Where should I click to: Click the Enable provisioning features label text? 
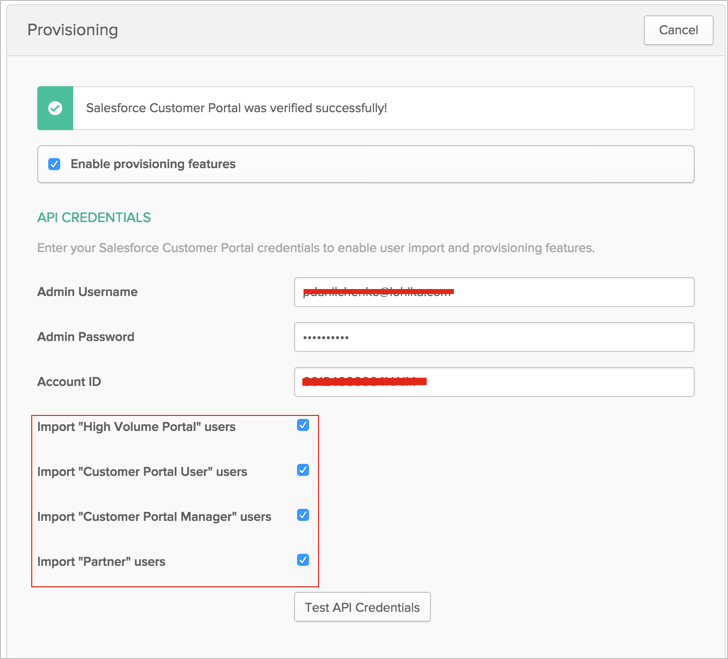tap(153, 164)
